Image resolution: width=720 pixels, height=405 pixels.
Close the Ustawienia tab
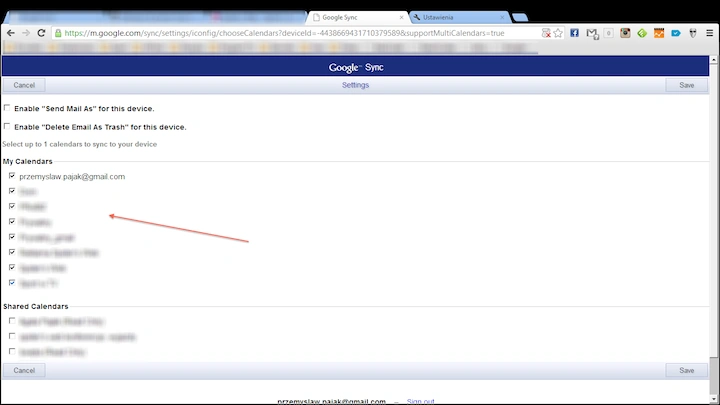tap(502, 17)
